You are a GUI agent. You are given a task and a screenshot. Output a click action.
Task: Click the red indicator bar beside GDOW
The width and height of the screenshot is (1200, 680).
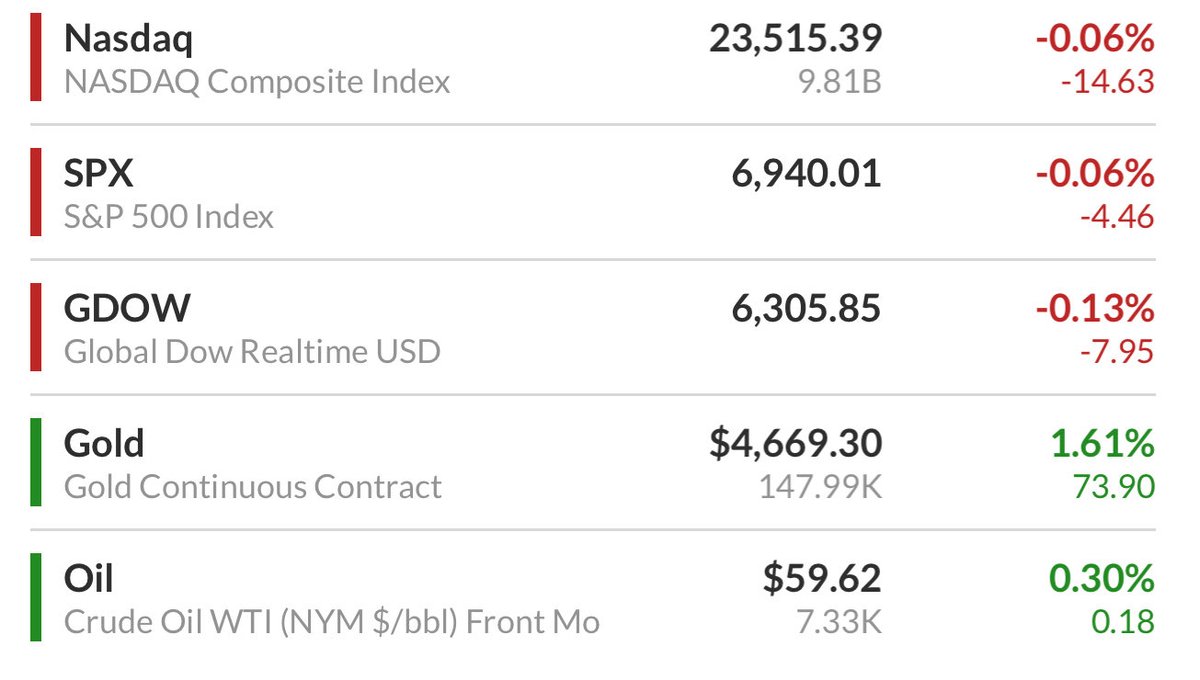click(x=36, y=327)
